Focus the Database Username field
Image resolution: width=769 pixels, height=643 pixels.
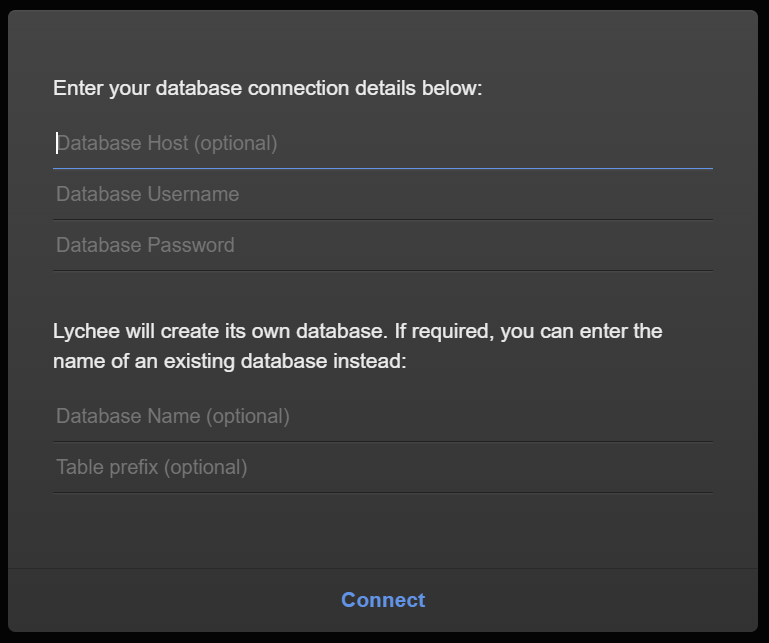tap(382, 195)
